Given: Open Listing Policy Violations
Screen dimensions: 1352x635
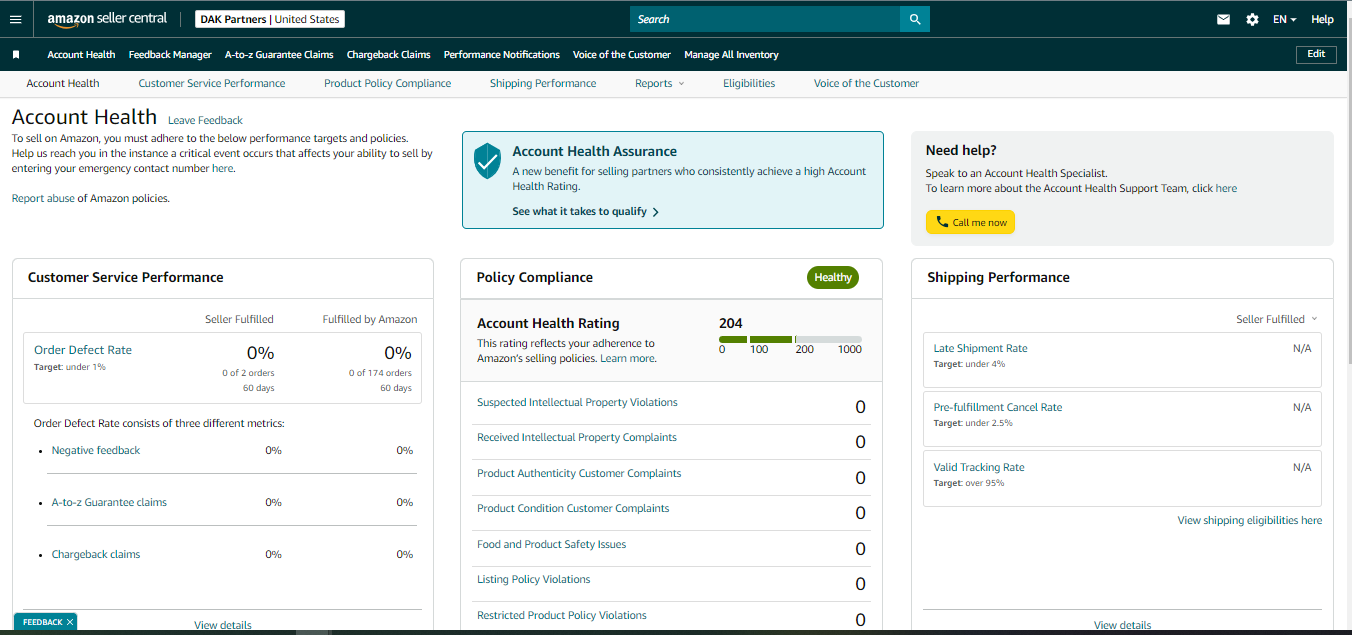Looking at the screenshot, I should click(x=534, y=580).
